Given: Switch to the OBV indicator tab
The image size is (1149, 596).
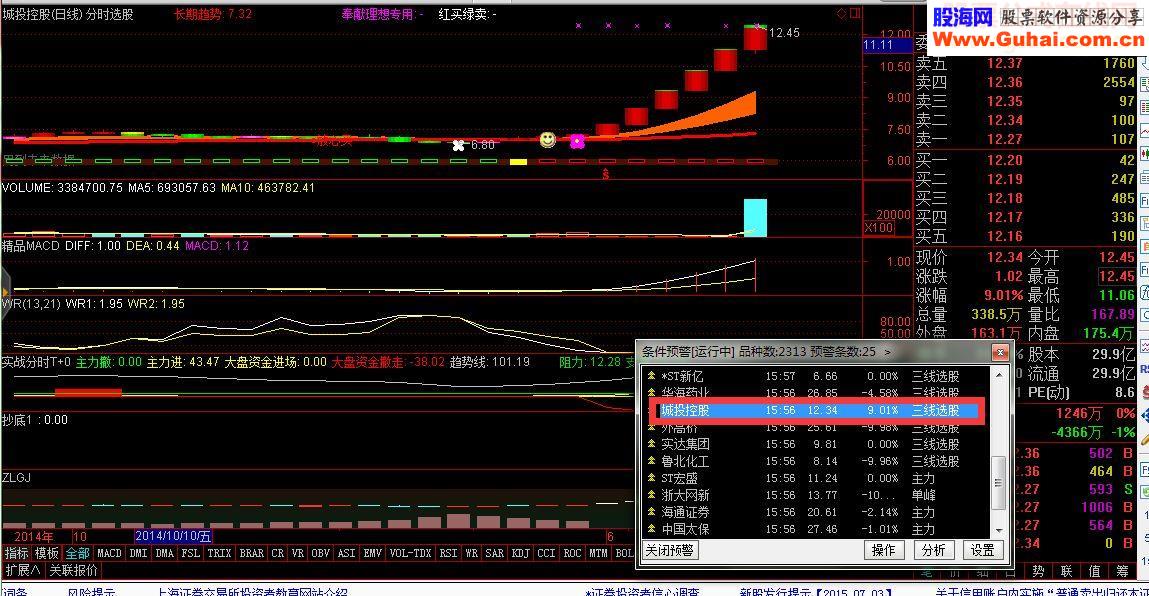Looking at the screenshot, I should point(320,553).
